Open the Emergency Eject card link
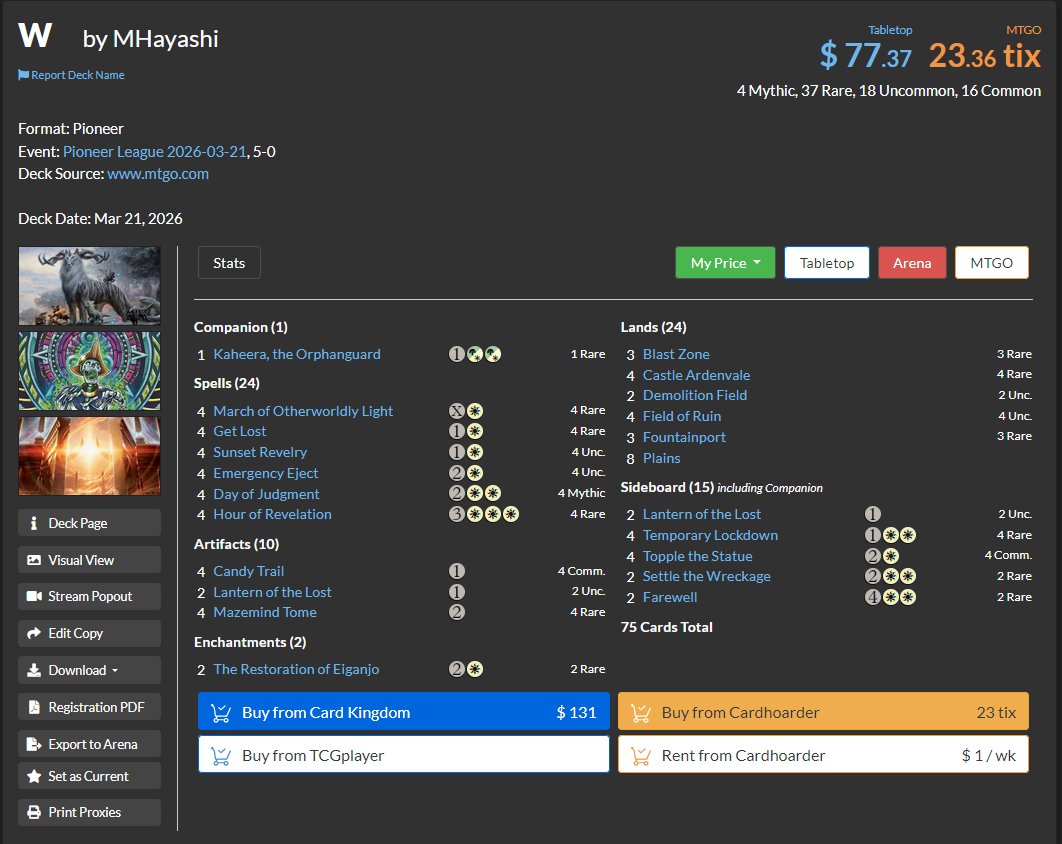This screenshot has height=844, width=1062. 266,473
